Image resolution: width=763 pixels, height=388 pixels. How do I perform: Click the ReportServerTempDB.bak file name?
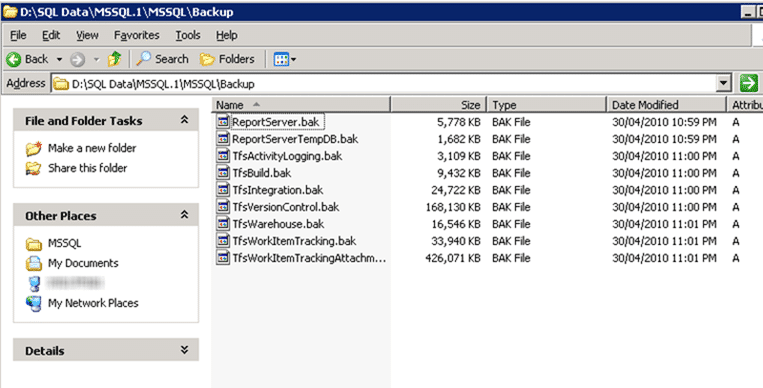pyautogui.click(x=295, y=139)
